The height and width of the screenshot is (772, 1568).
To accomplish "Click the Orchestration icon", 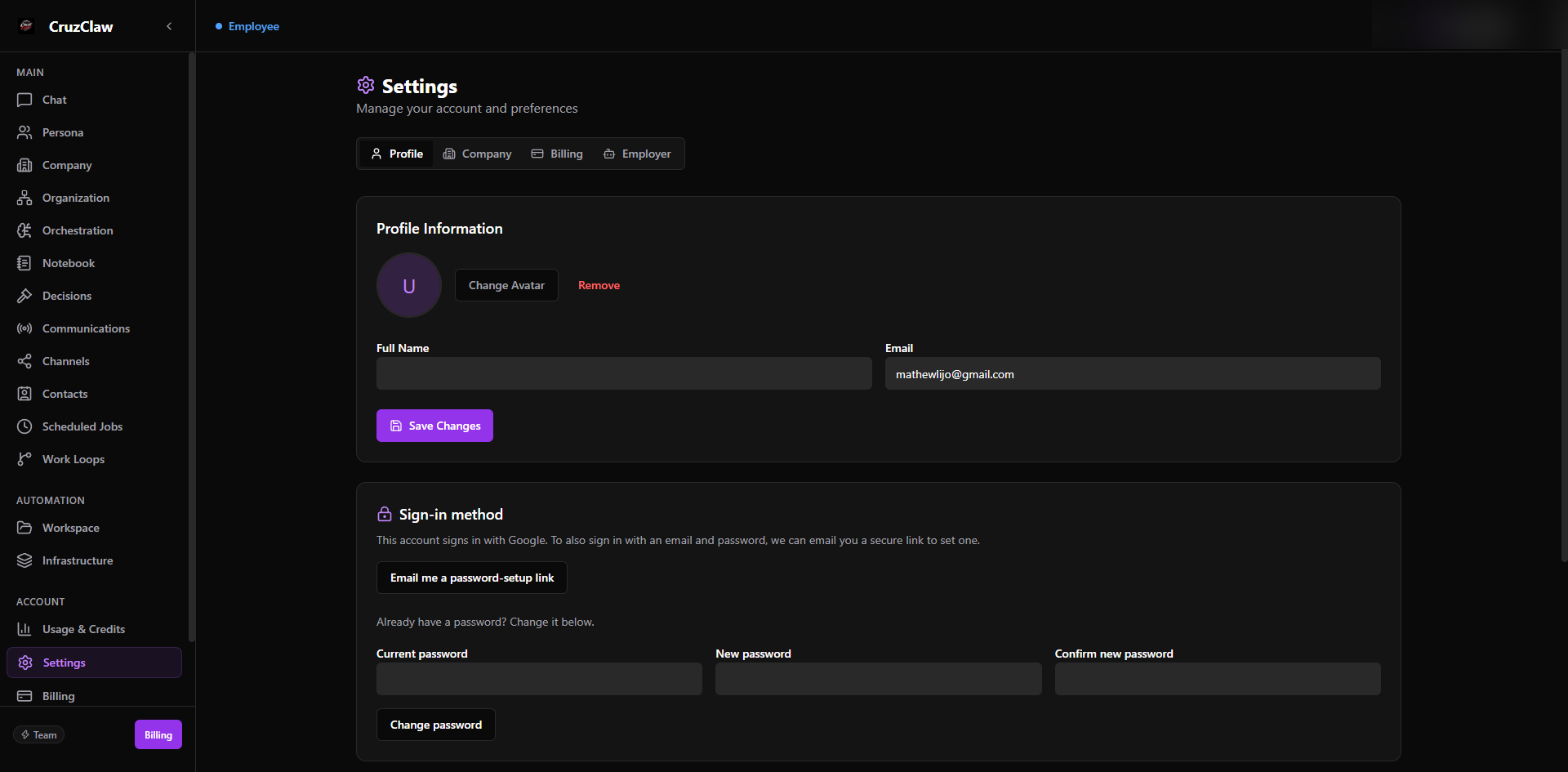I will coord(24,230).
